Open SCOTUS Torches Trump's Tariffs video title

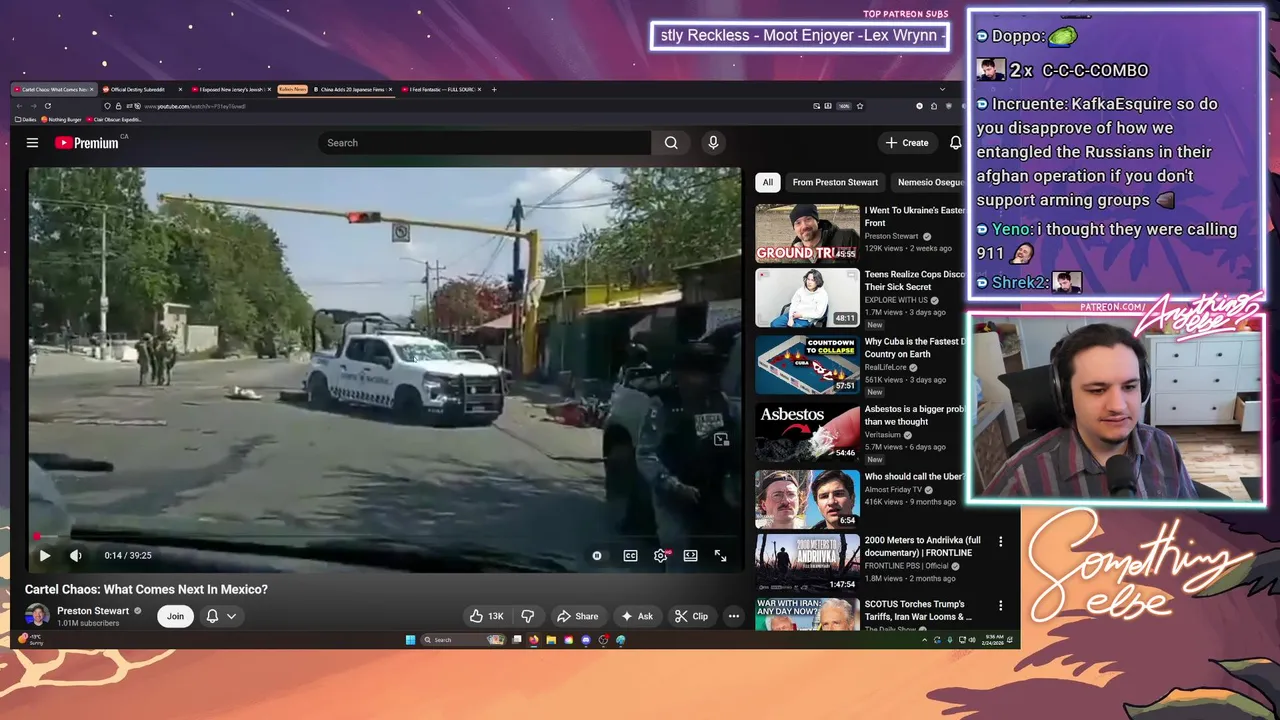(919, 610)
